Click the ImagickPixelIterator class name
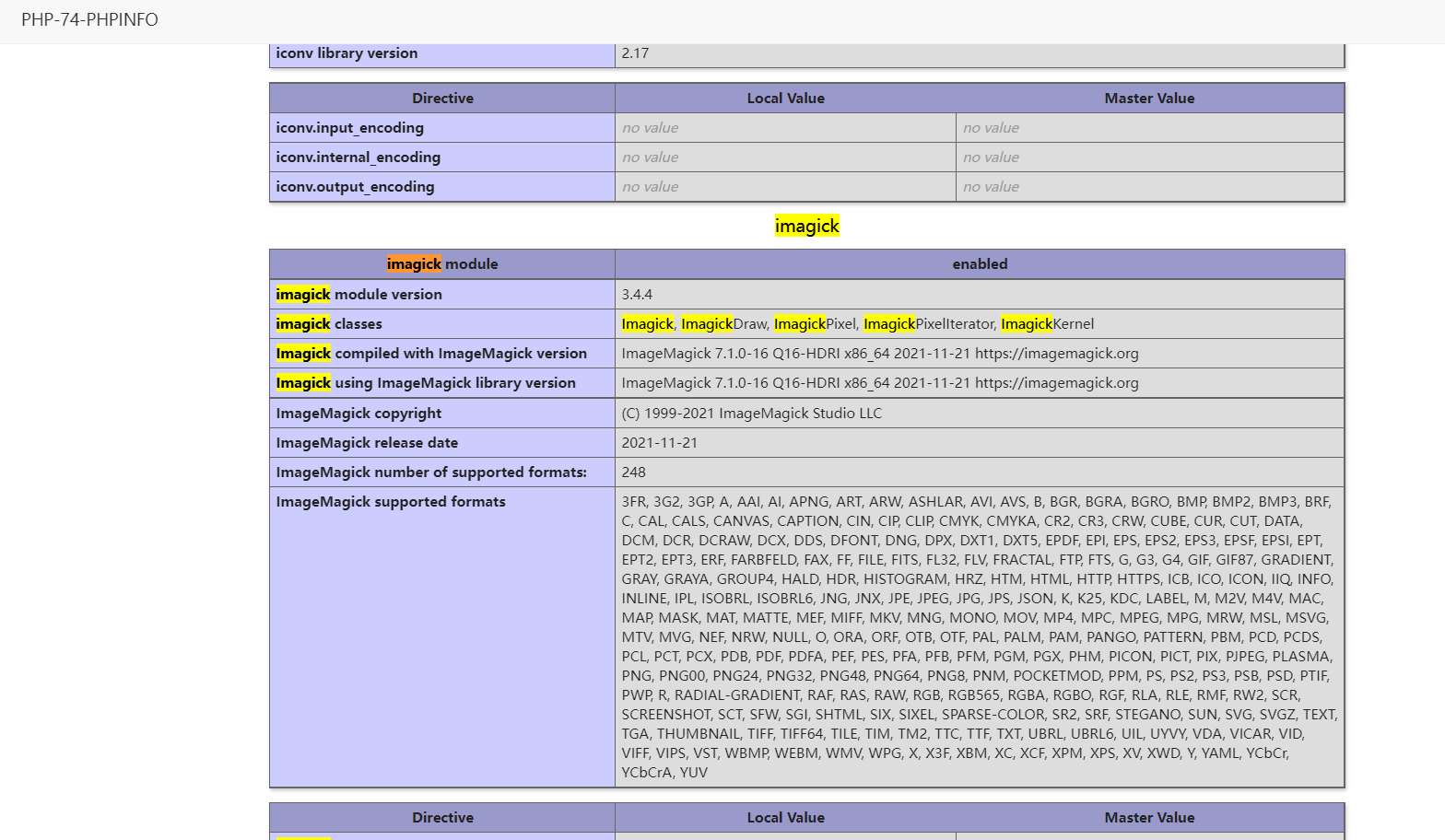The image size is (1445, 840). (930, 324)
